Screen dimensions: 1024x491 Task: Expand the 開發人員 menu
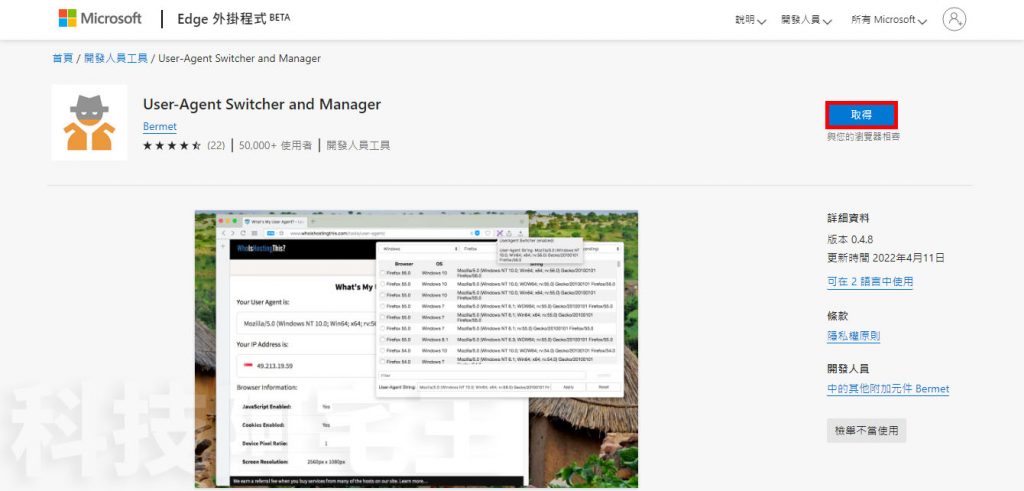point(807,20)
